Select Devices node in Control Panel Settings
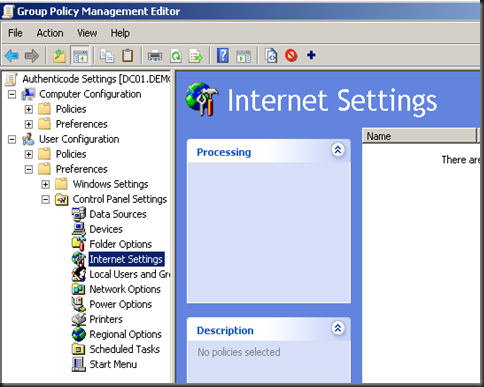484x387 pixels. [x=106, y=229]
